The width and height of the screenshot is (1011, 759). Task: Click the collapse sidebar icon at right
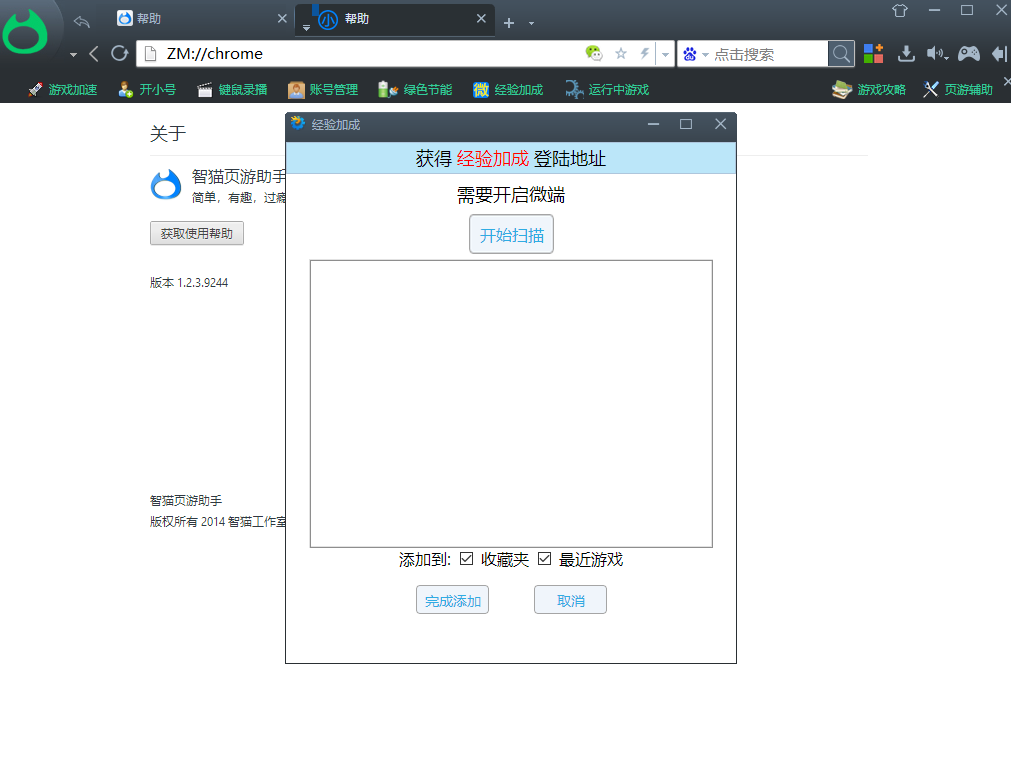coord(999,54)
